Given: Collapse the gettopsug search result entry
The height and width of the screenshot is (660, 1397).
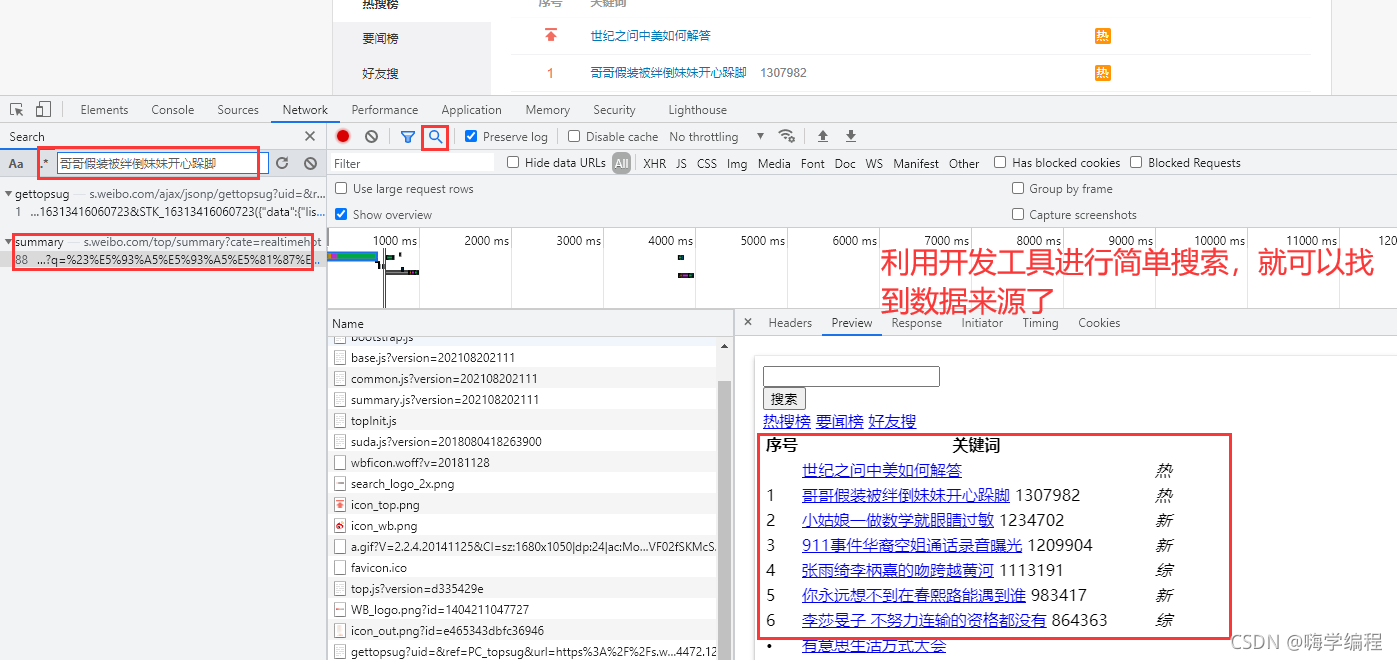Looking at the screenshot, I should pyautogui.click(x=9, y=194).
